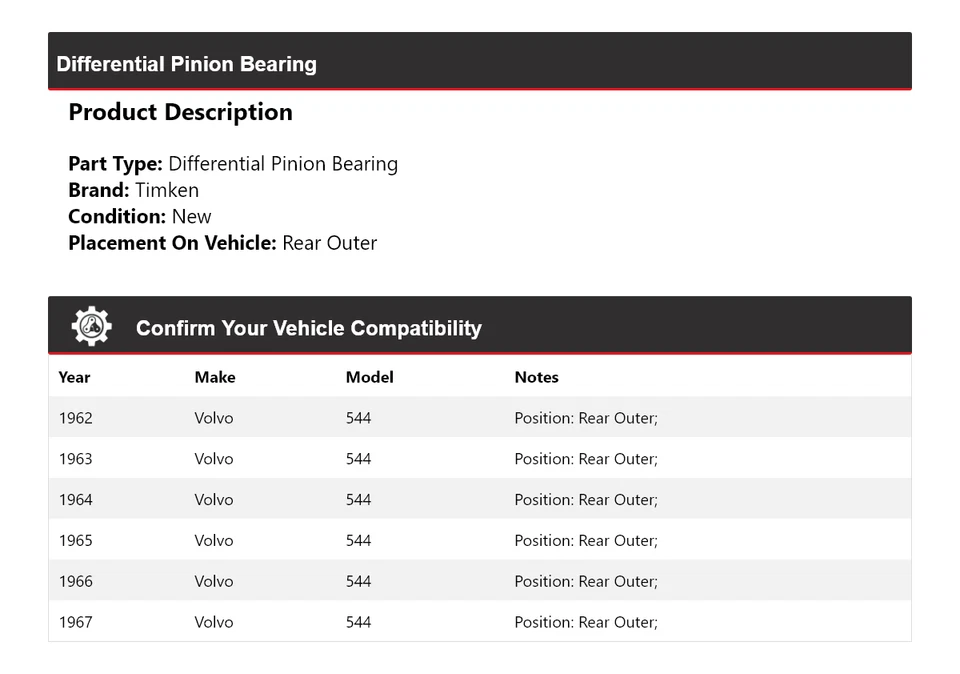Image resolution: width=960 pixels, height=674 pixels.
Task: Click the Brand: Timken text
Action: pos(133,190)
